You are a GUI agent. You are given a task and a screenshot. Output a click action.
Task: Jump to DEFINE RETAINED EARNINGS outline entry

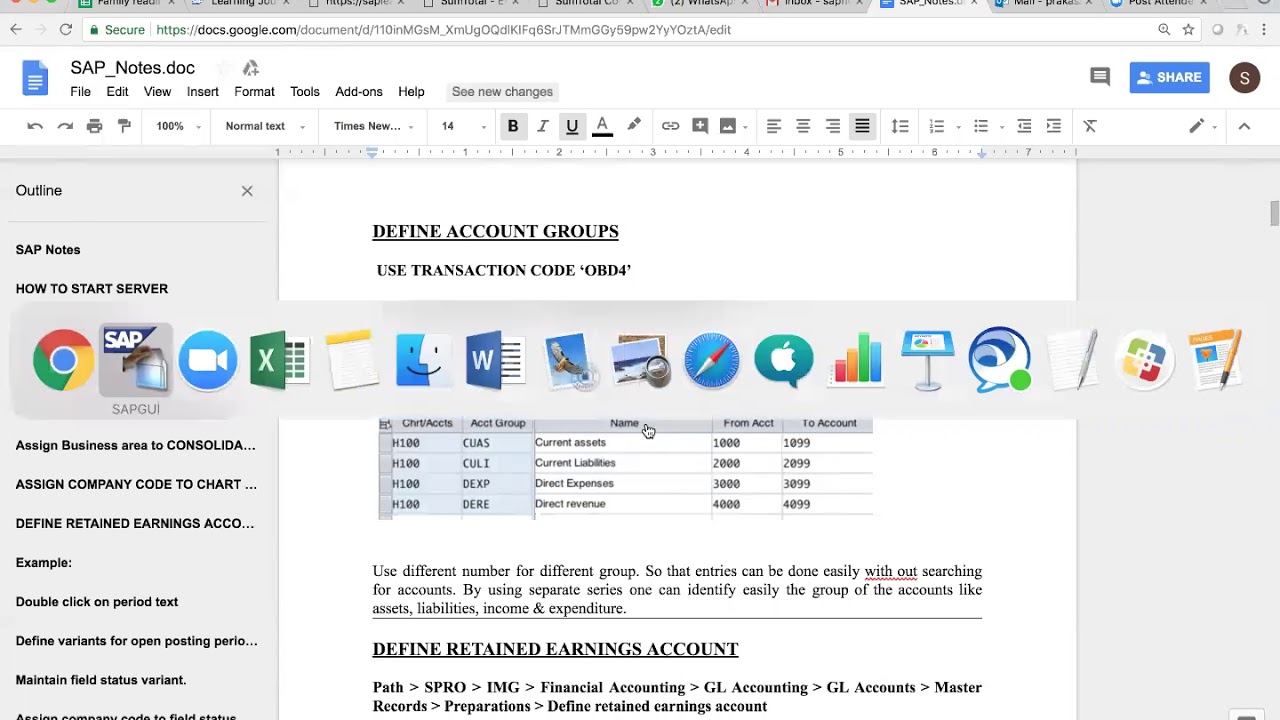tap(135, 523)
